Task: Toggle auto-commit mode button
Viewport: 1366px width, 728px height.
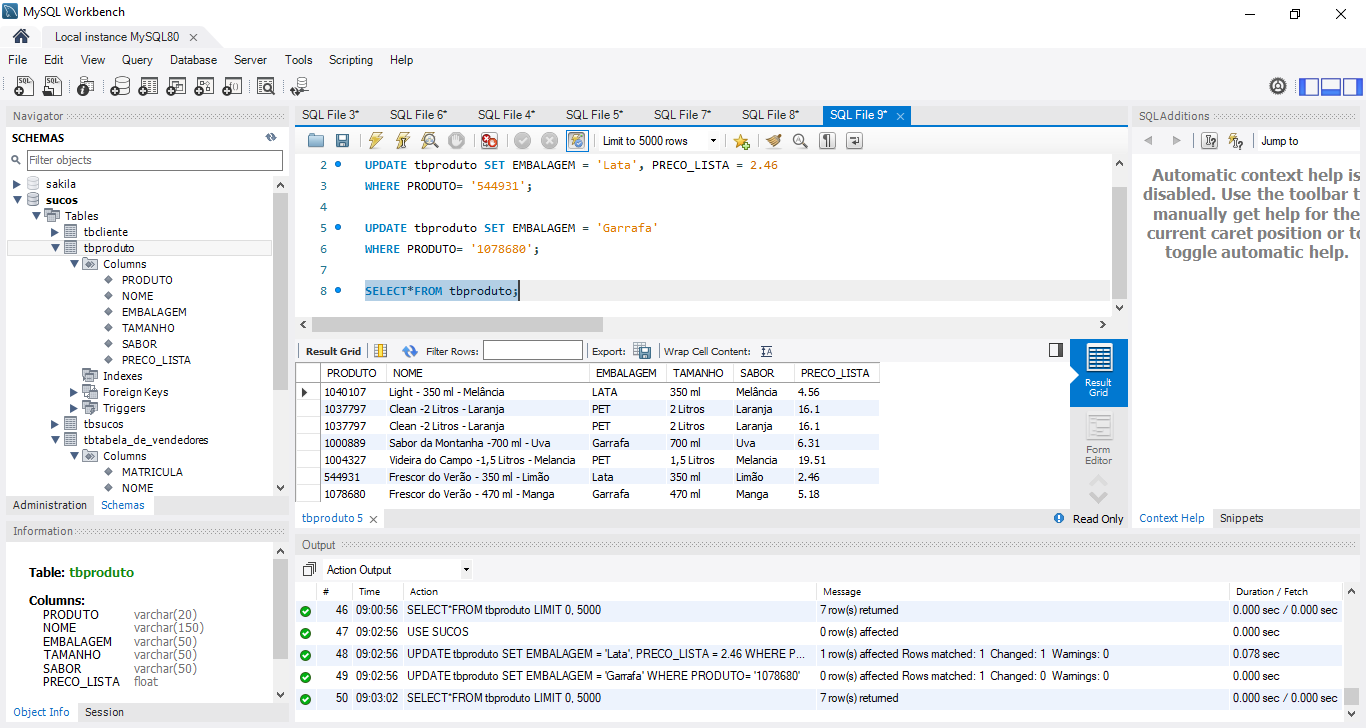Action: 577,141
